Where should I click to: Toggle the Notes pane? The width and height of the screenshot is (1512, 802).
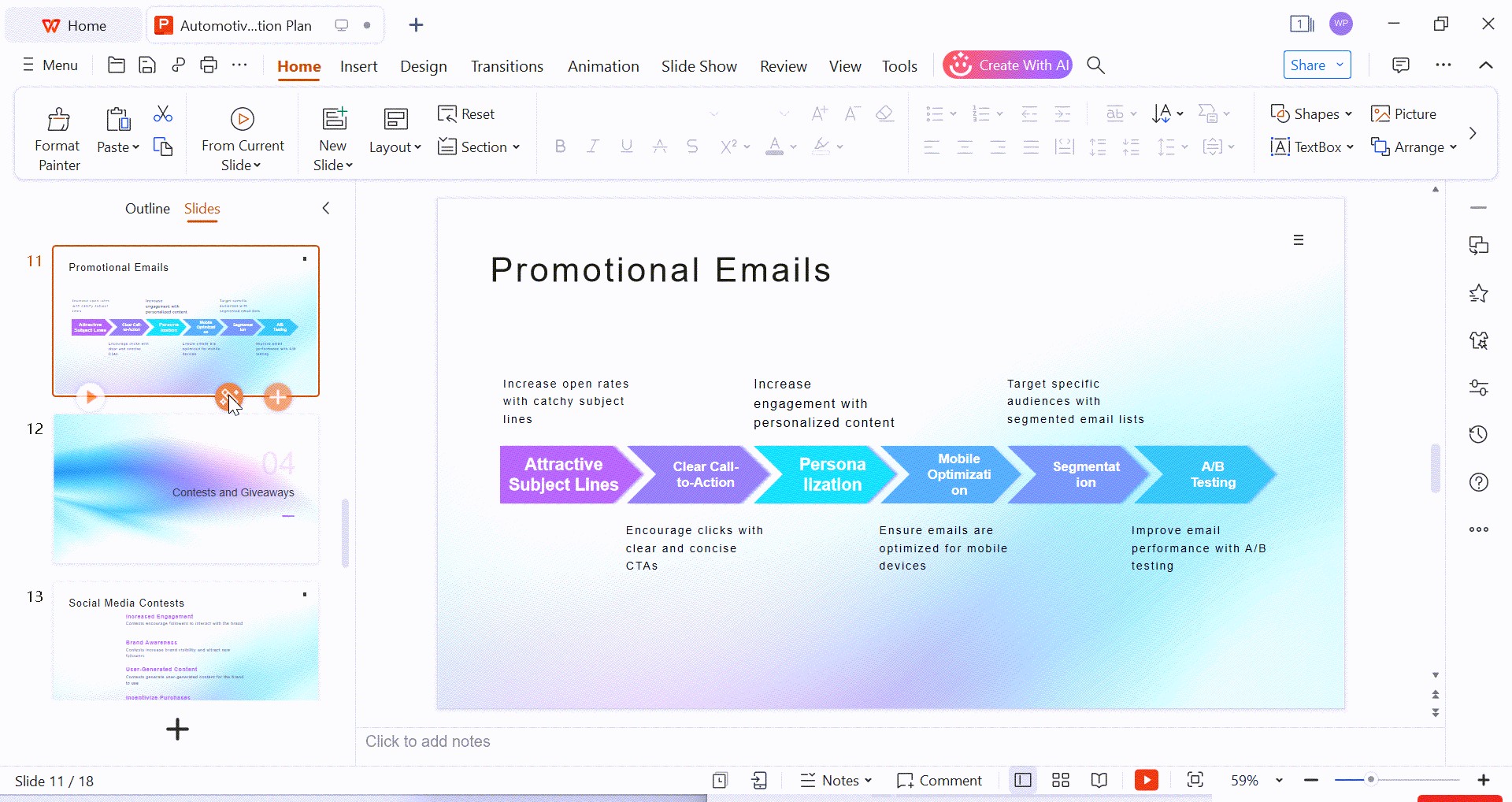(x=836, y=780)
